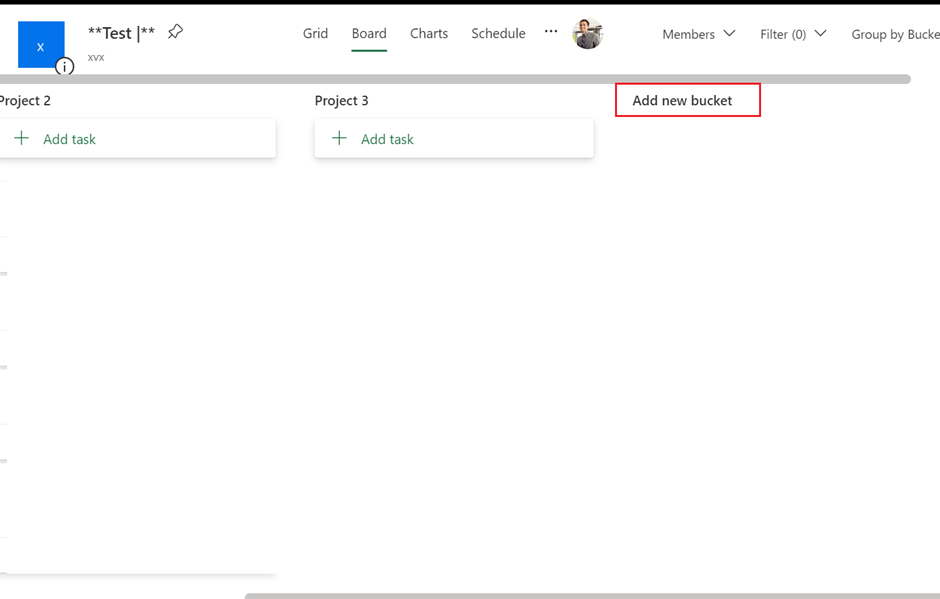Viewport: 940px width, 599px height.
Task: Select the Board view tab
Action: coord(369,33)
